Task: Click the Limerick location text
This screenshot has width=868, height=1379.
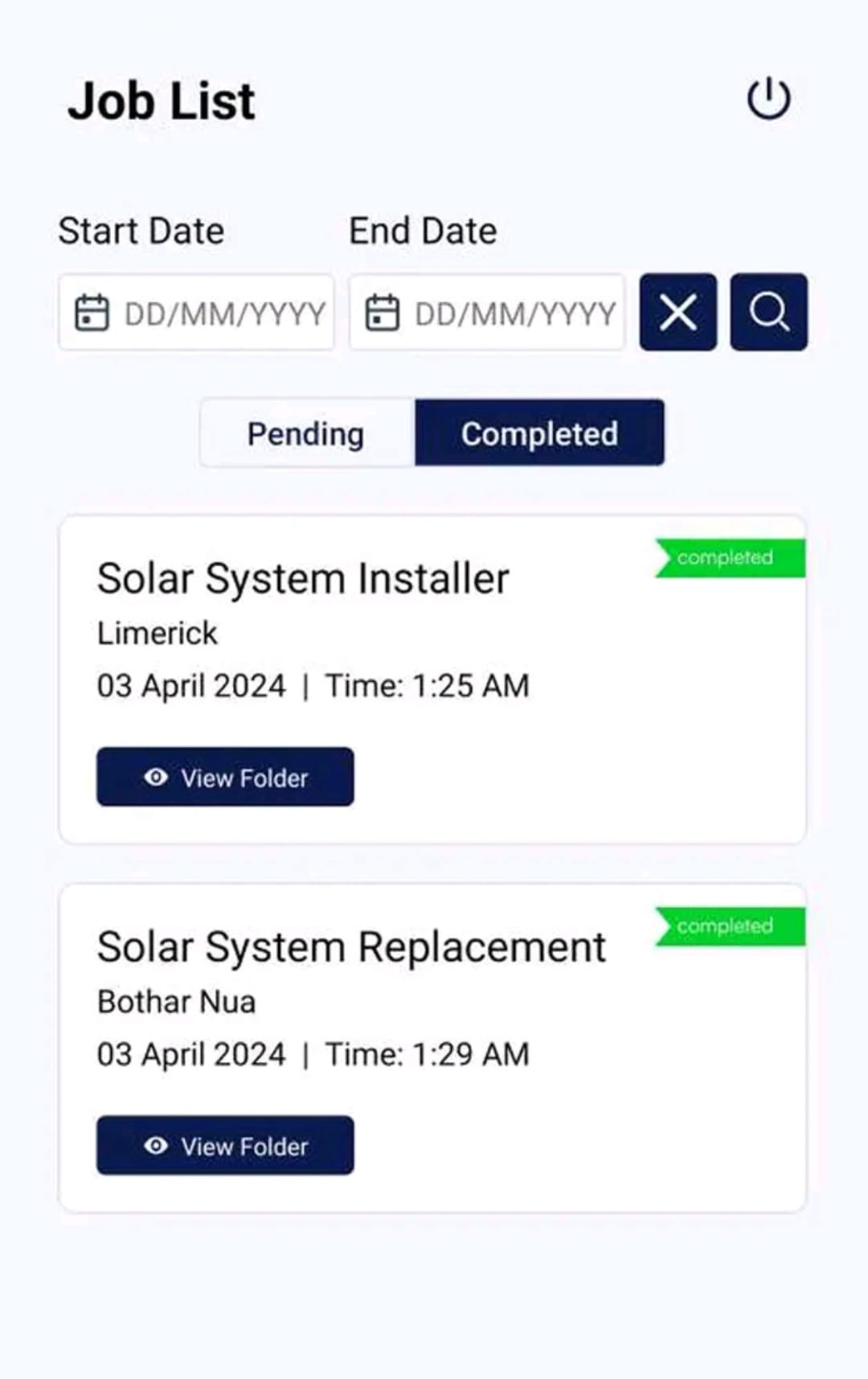Action: click(x=156, y=634)
